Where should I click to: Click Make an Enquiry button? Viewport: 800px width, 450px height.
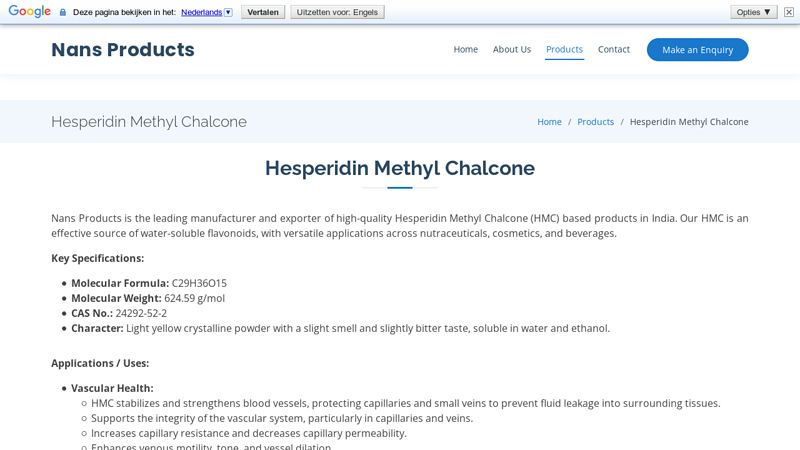click(697, 50)
